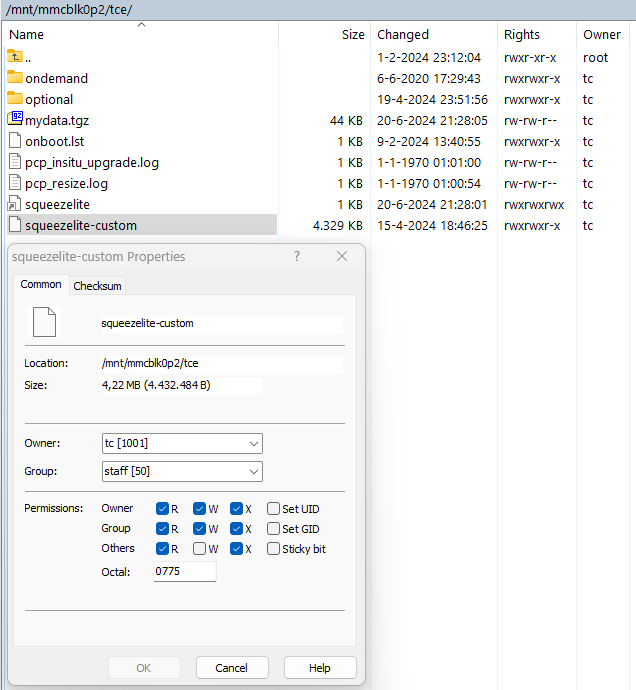Click the squeezelite symlink icon
Screen dimensions: 636x690
pyautogui.click(x=15, y=204)
